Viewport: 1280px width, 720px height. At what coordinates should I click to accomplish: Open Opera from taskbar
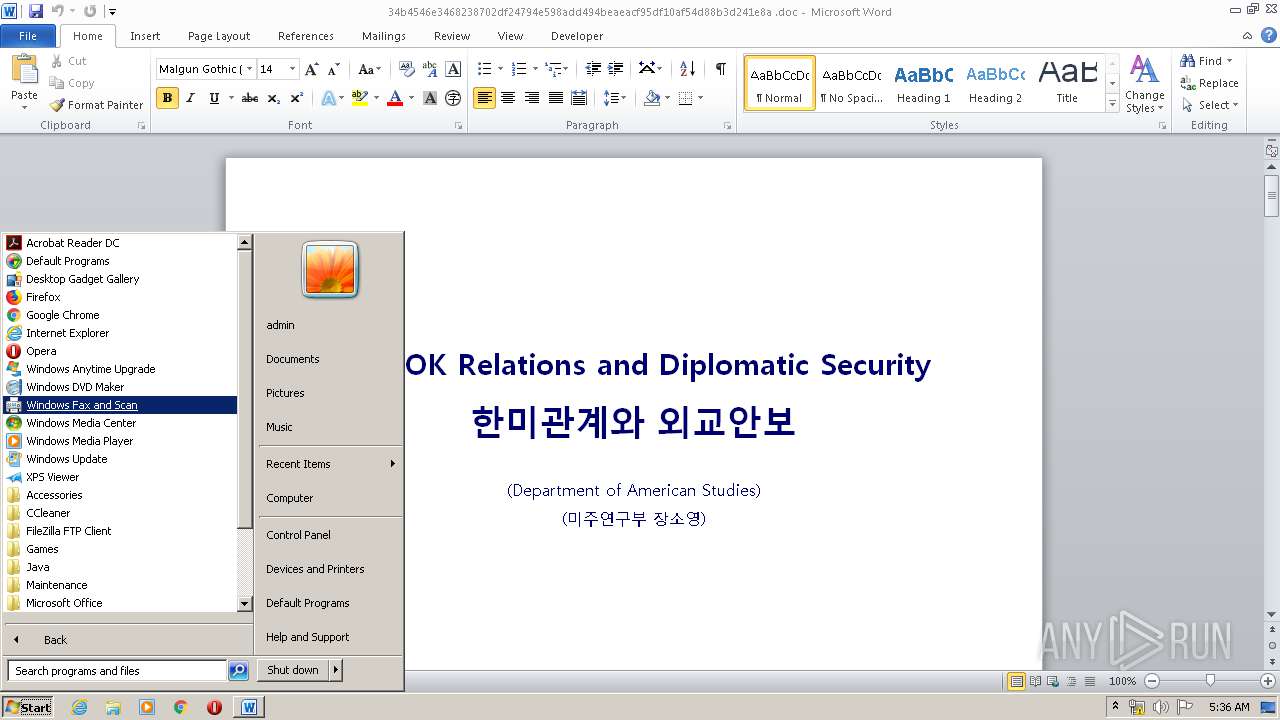pyautogui.click(x=214, y=707)
